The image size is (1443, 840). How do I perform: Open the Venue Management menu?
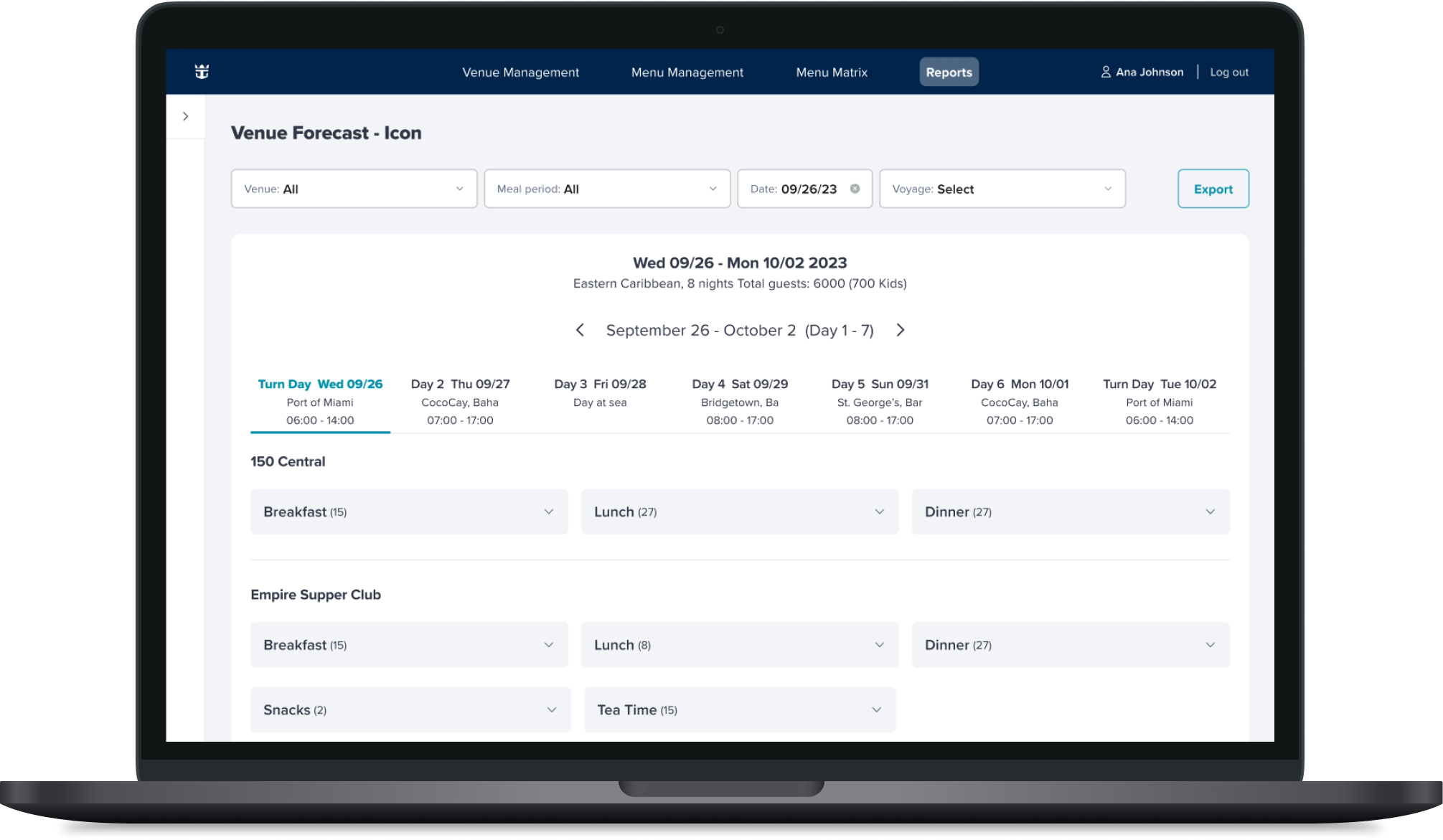coord(520,72)
